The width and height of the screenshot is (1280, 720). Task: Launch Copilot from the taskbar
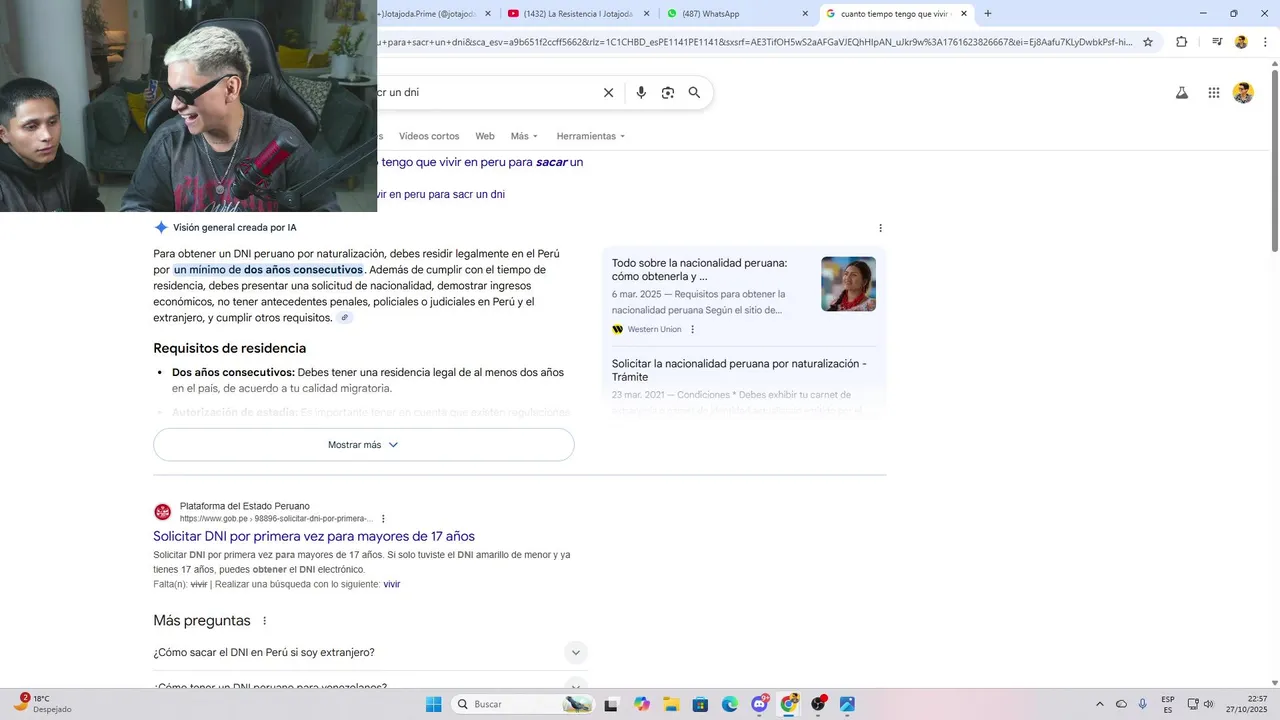[x=642, y=704]
